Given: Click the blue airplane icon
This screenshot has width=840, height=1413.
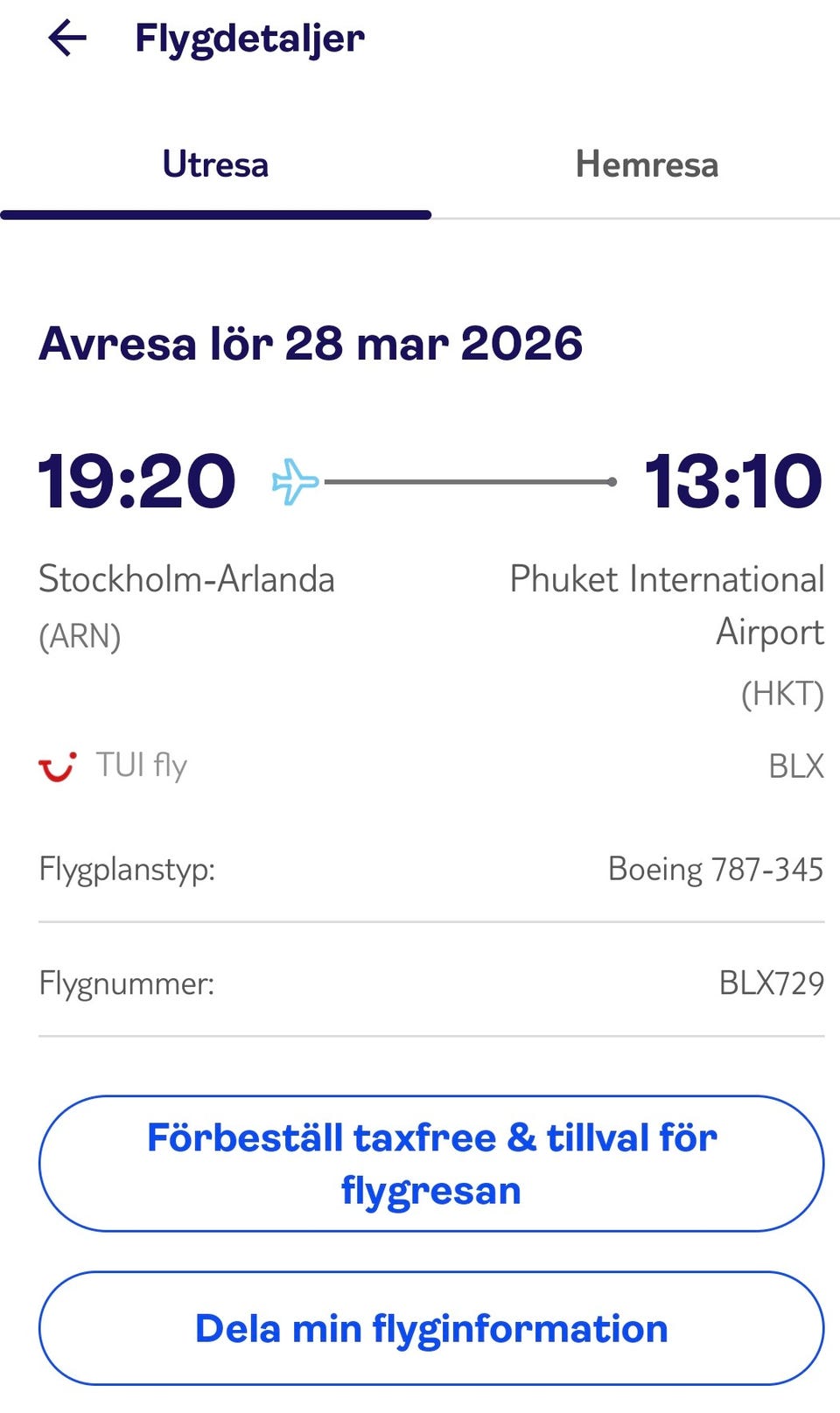Looking at the screenshot, I should coord(295,481).
